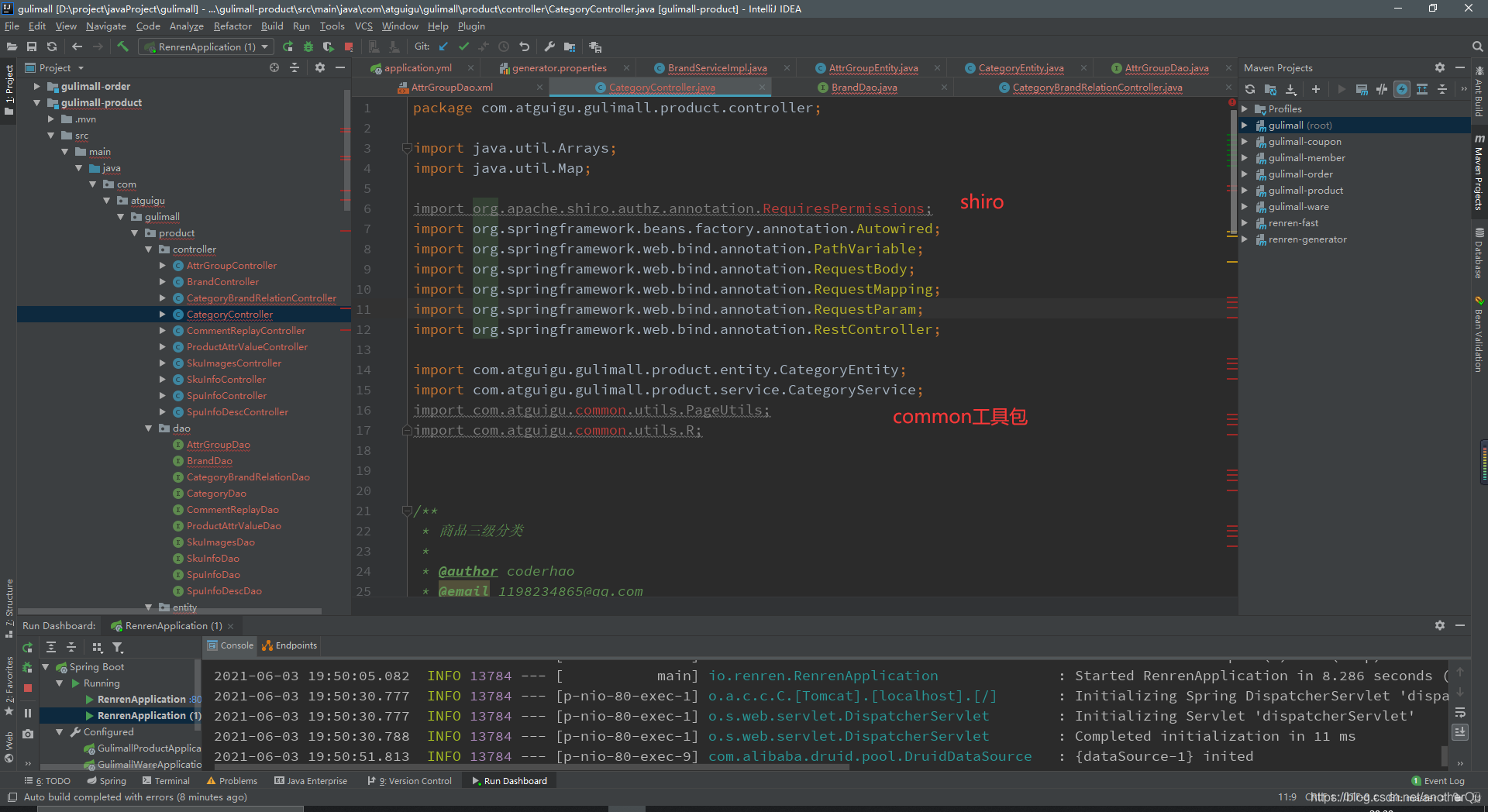Open the Refactor menu
Screen dimensions: 1488x812
point(232,26)
